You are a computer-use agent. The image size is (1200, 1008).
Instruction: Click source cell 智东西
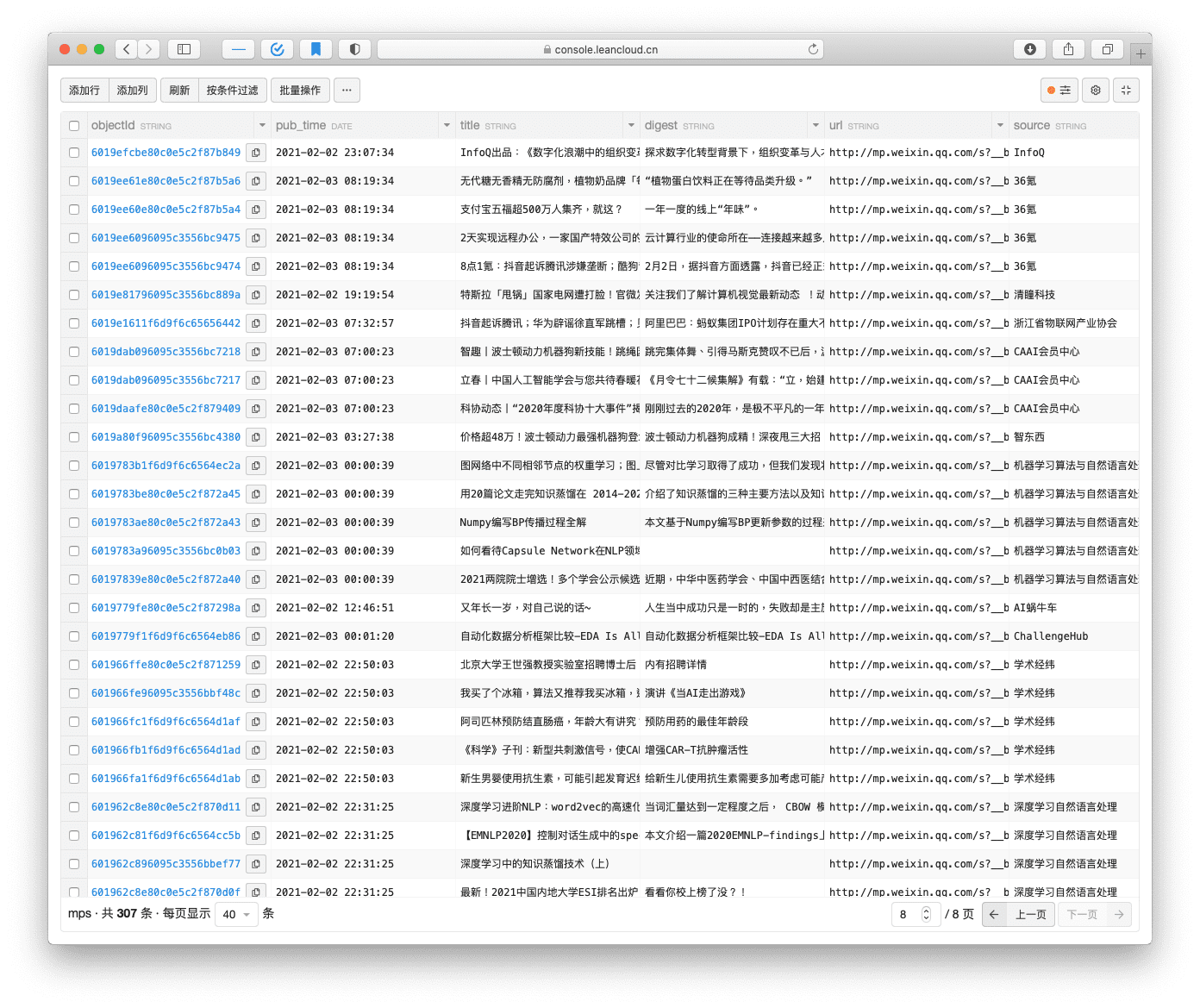pos(1029,437)
